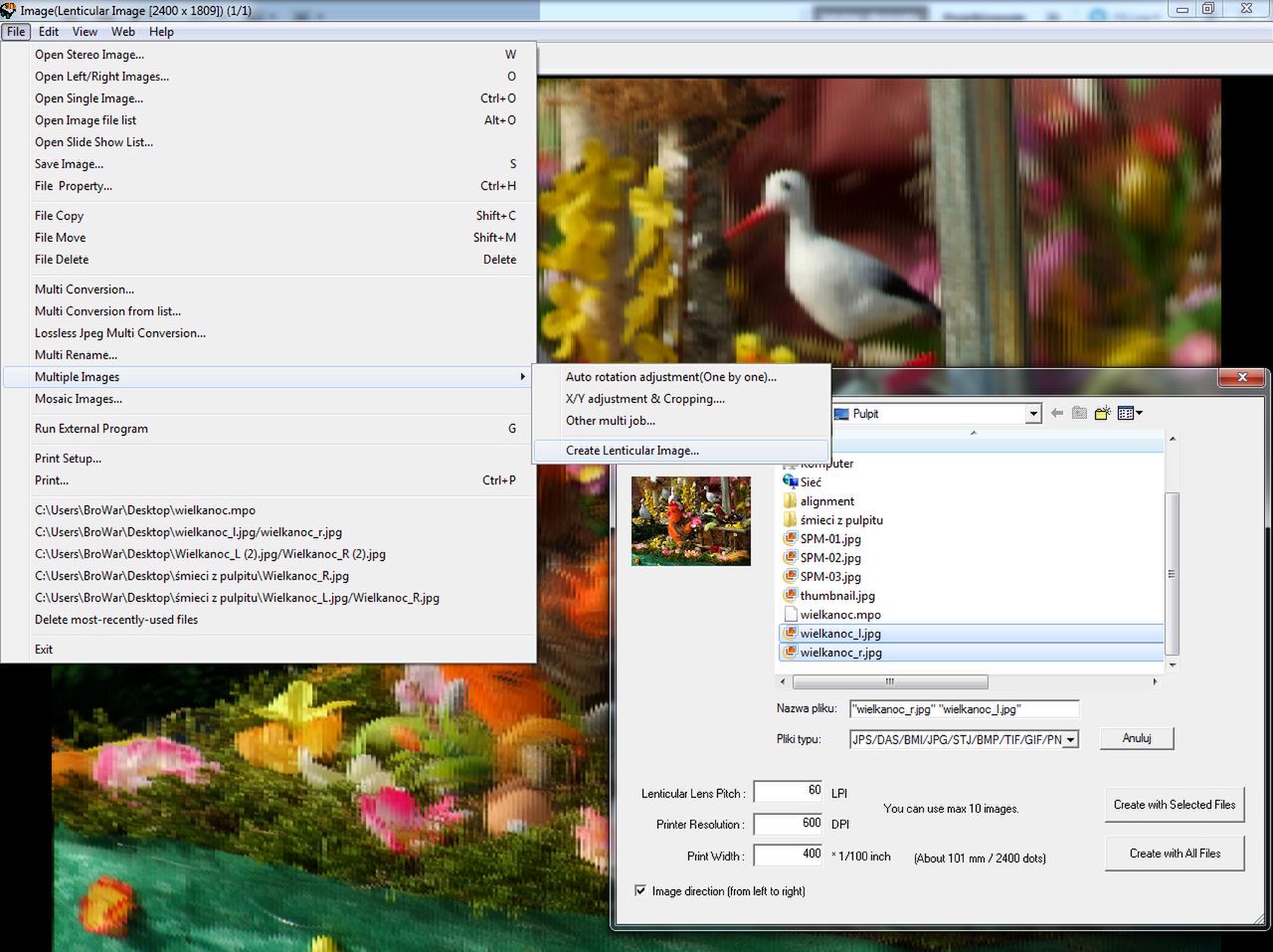
Task: Choose Exit in the File menu
Action: pos(269,650)
